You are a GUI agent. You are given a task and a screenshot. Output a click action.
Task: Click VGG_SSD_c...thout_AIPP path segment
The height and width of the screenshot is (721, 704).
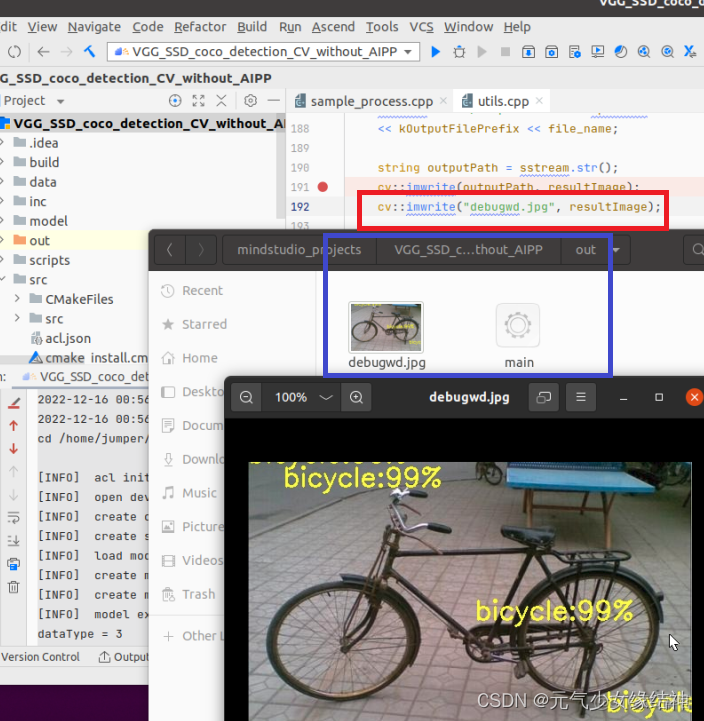(468, 250)
